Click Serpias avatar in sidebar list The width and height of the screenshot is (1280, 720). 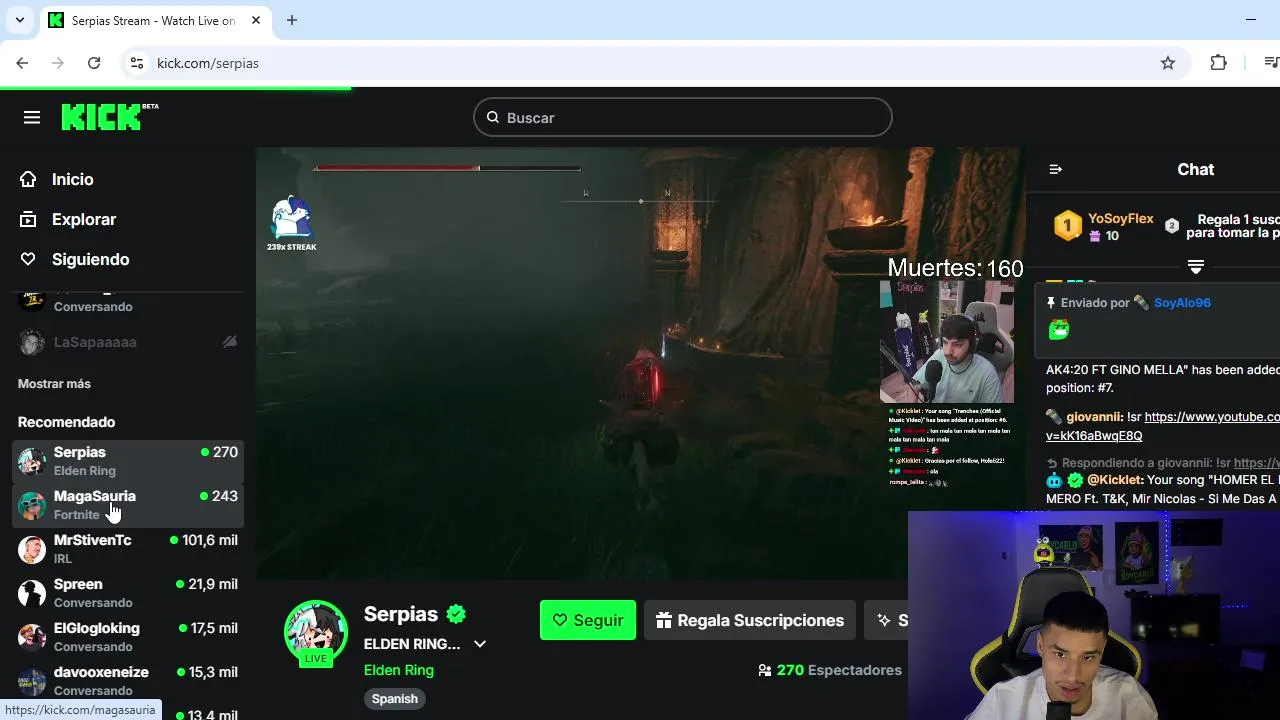pos(32,462)
